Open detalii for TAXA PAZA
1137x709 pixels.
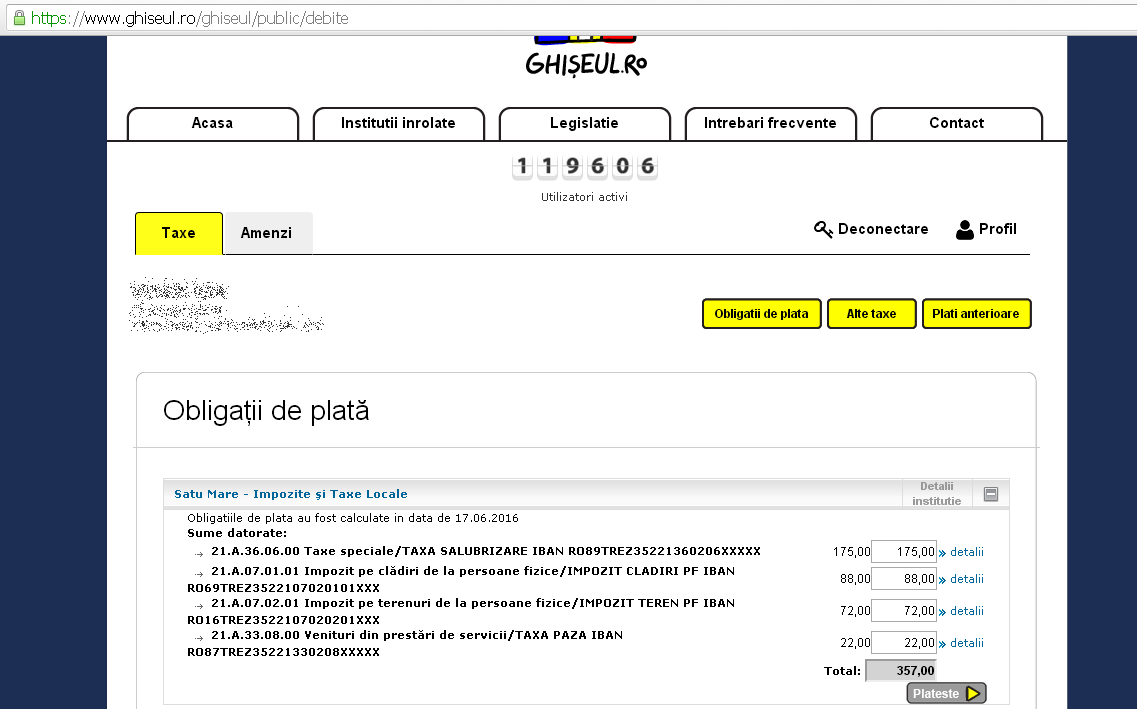[x=967, y=643]
